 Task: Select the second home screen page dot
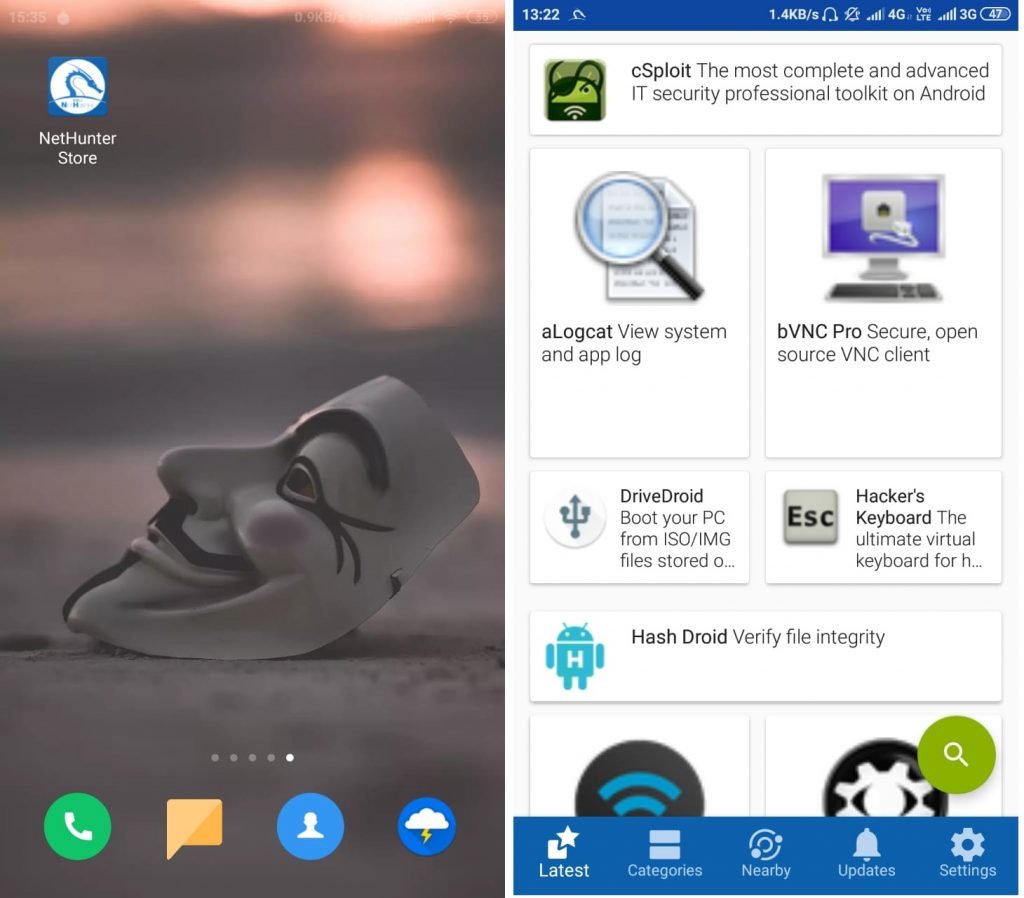[x=234, y=758]
